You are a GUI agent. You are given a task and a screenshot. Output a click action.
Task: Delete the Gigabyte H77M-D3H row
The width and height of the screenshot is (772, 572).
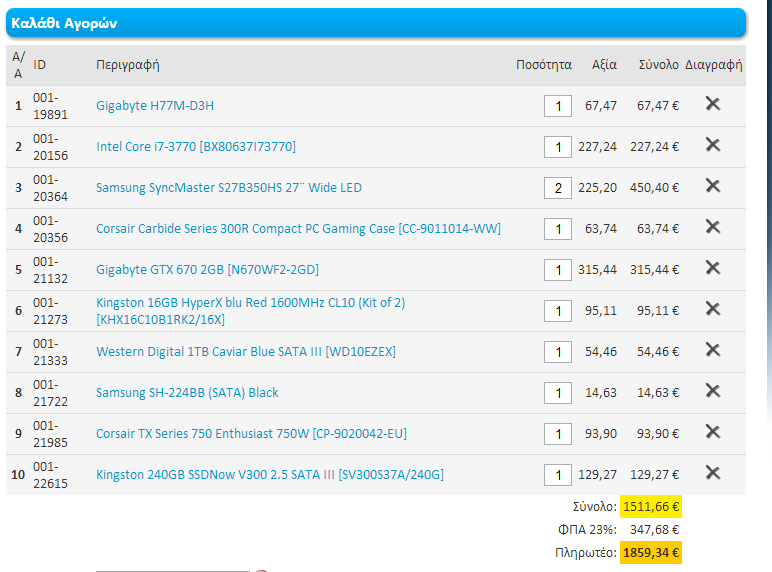click(x=713, y=104)
